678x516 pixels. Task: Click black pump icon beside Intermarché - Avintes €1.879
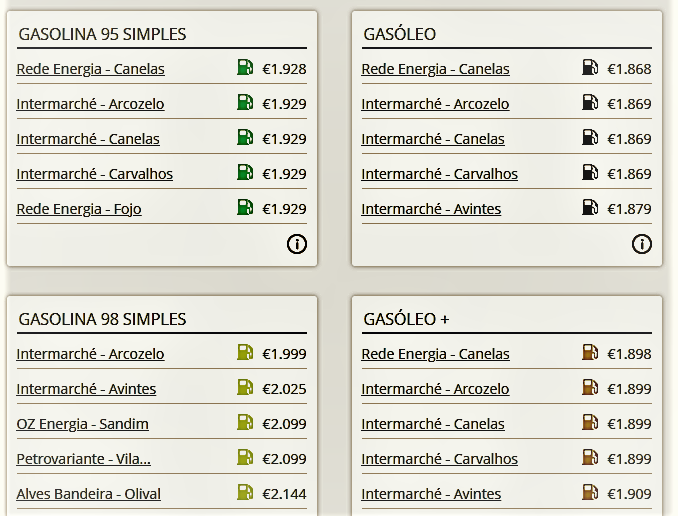590,207
